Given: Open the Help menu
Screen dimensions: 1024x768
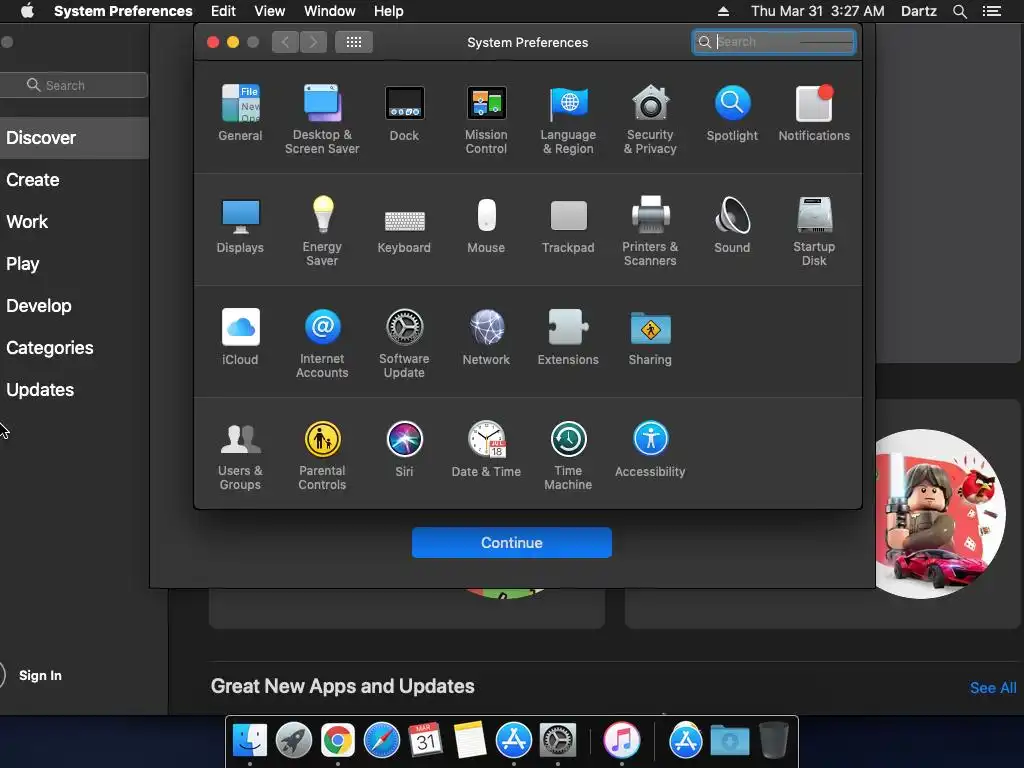Looking at the screenshot, I should (x=389, y=11).
